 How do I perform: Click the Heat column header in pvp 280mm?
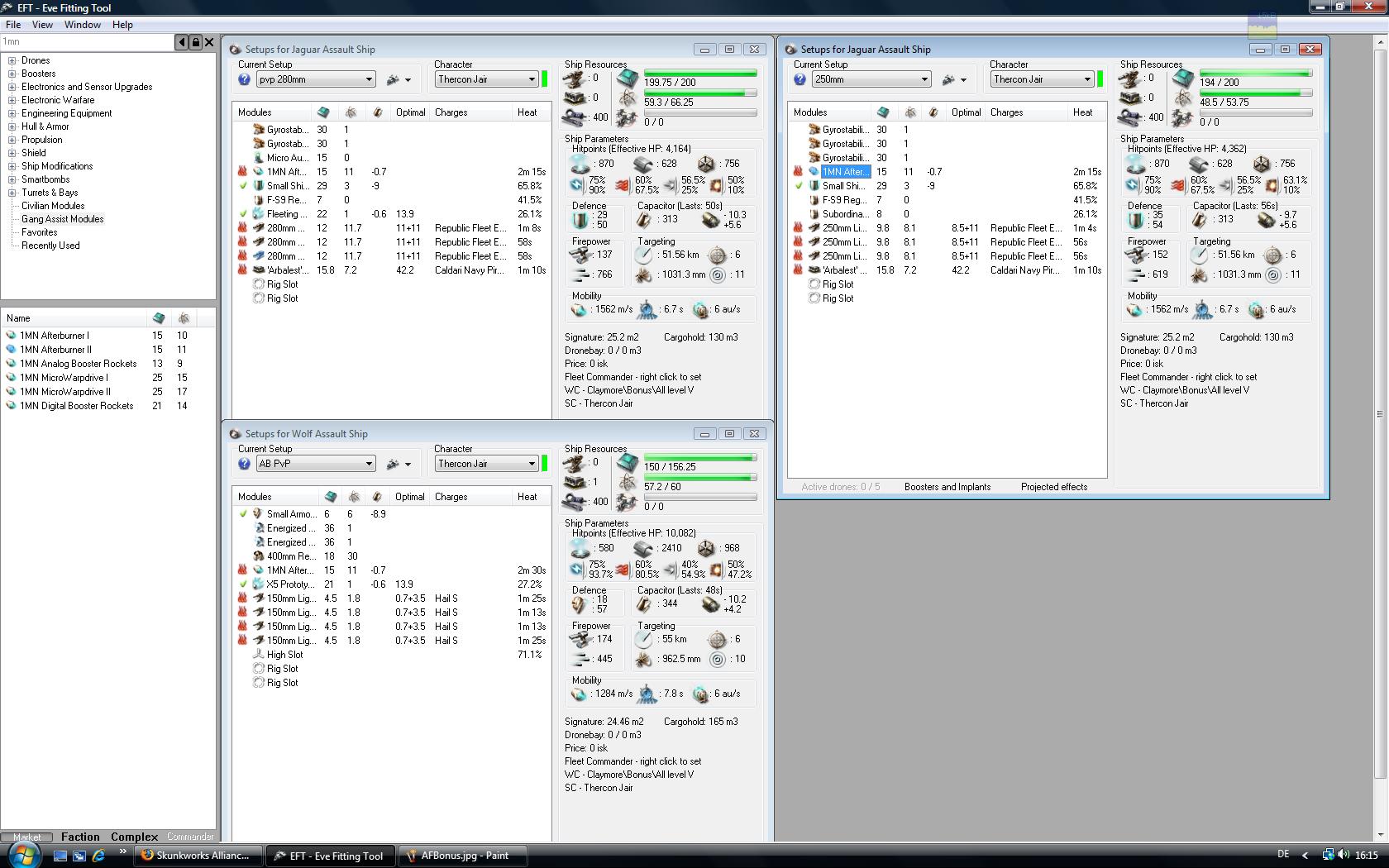tap(527, 112)
